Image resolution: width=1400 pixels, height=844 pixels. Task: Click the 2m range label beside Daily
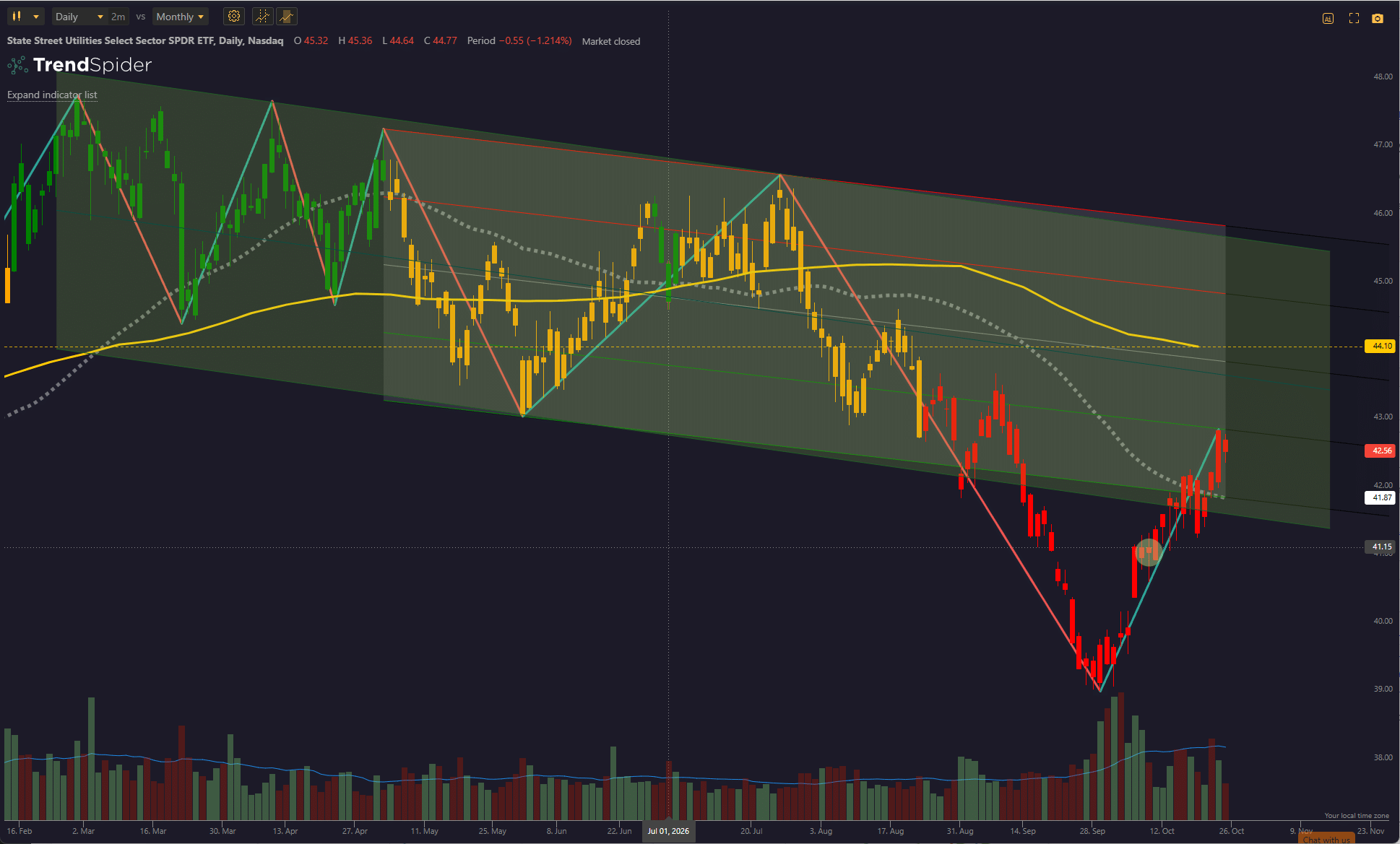(x=118, y=17)
